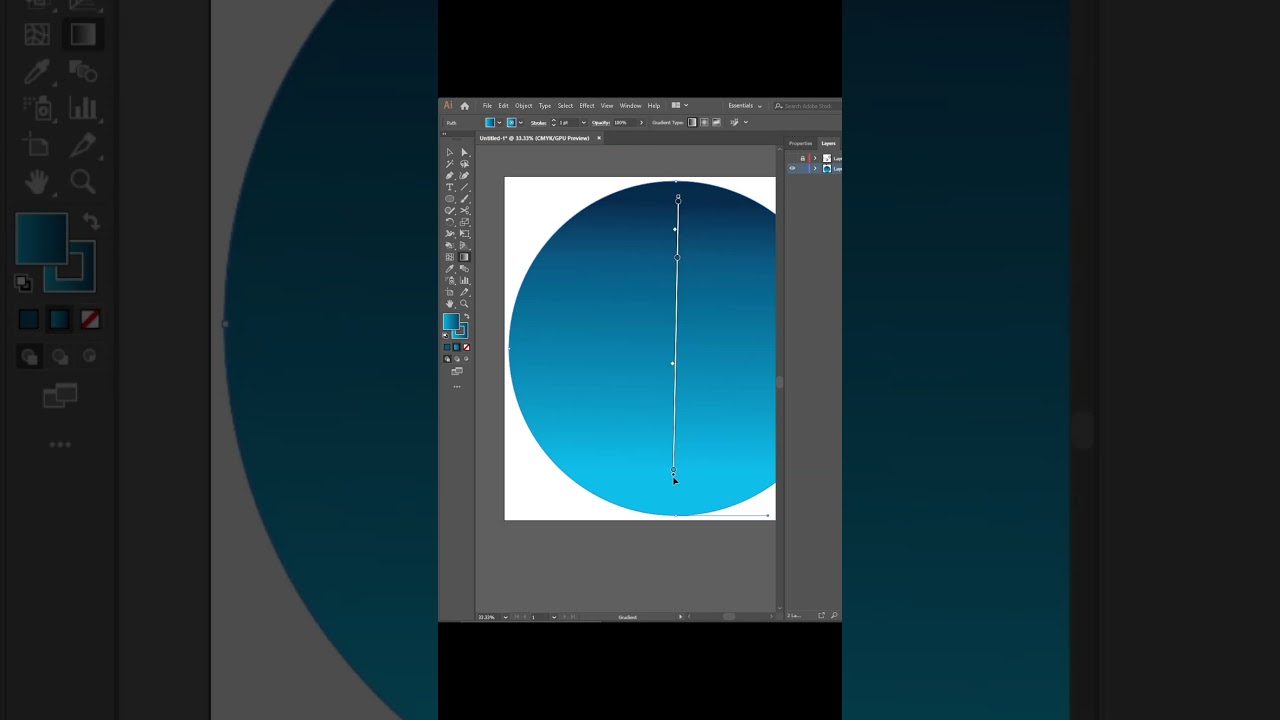Select the Pen tool
The image size is (1280, 720).
coord(449,176)
